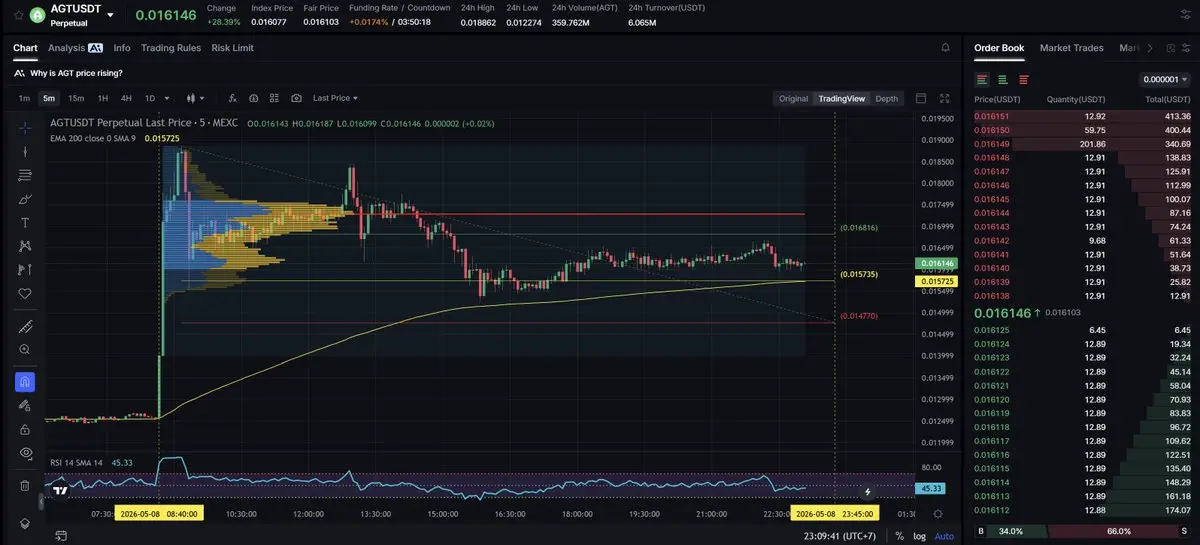Take a chart snapshot with camera icon
1200x545 pixels.
tap(296, 98)
